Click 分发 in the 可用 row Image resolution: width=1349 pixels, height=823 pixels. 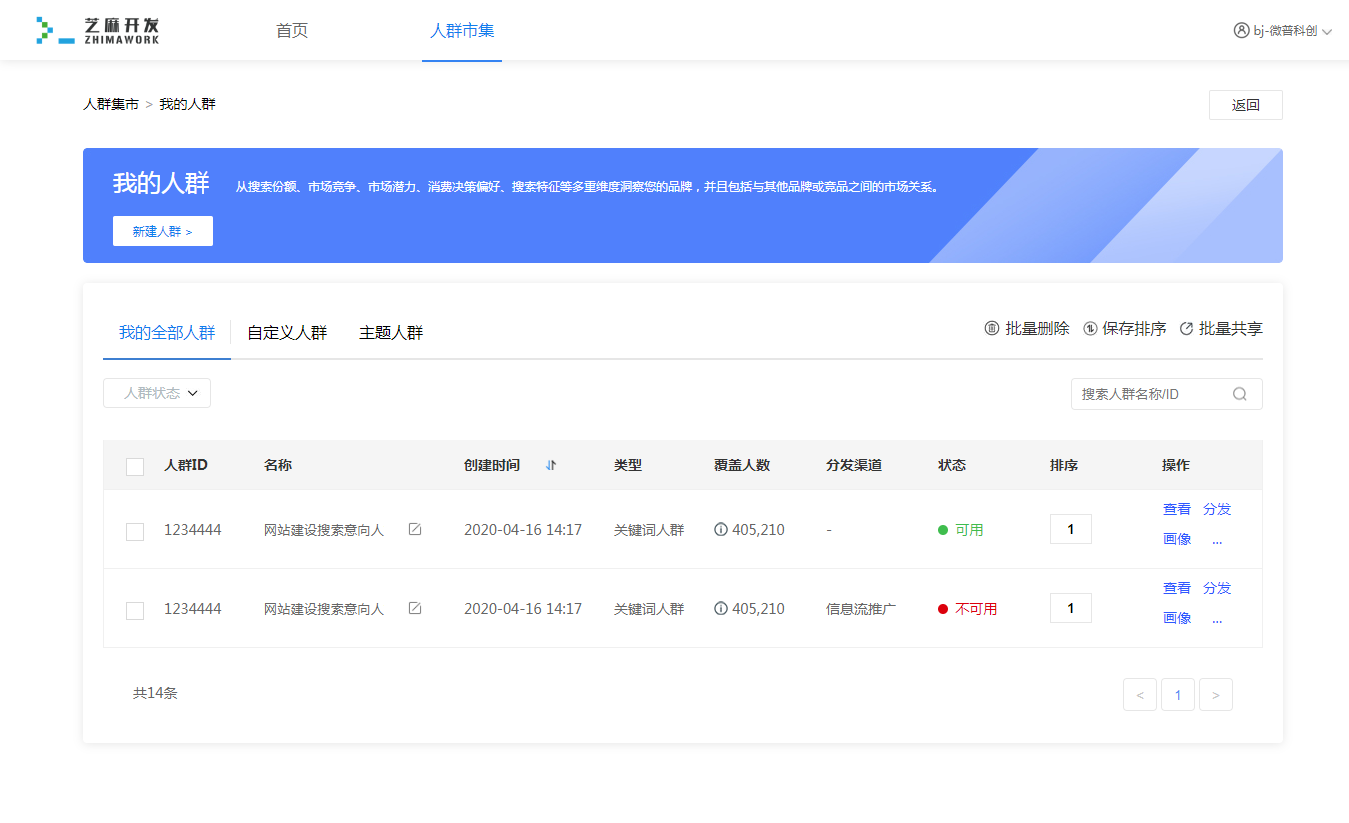(1217, 509)
